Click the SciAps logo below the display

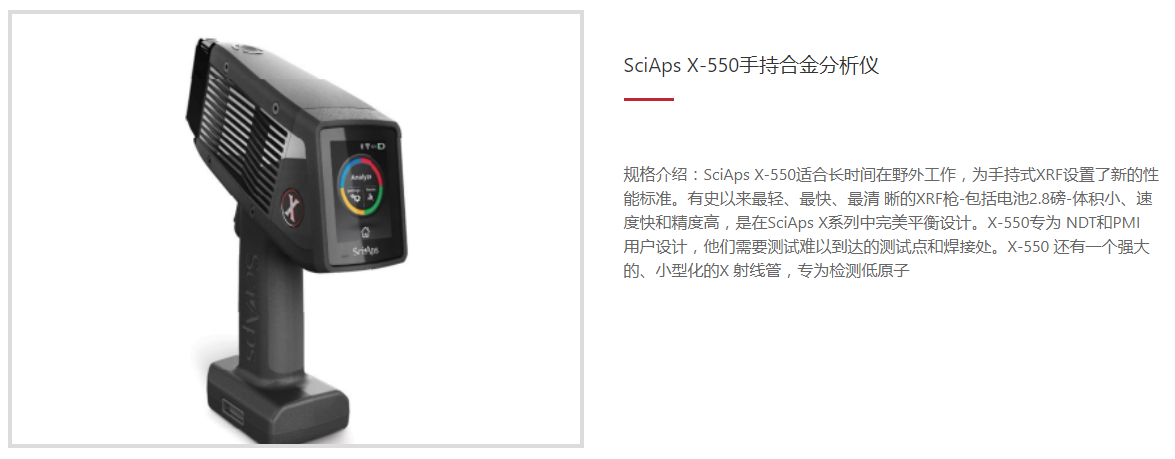coord(365,251)
